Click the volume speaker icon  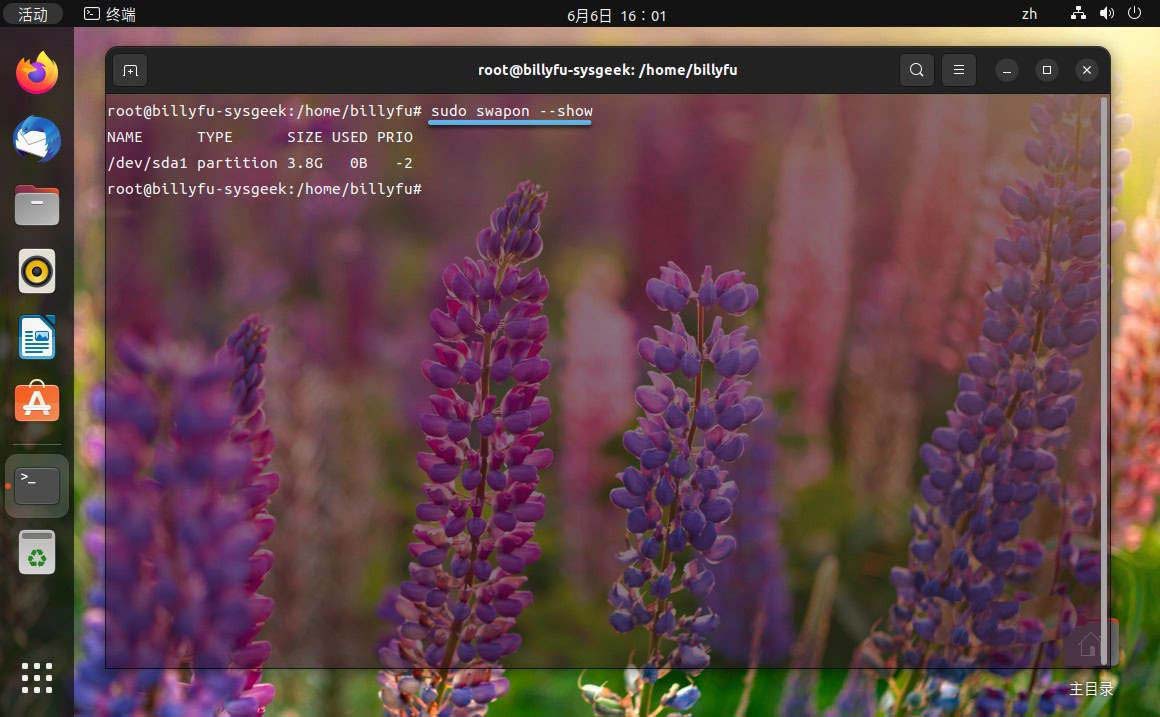click(x=1106, y=14)
